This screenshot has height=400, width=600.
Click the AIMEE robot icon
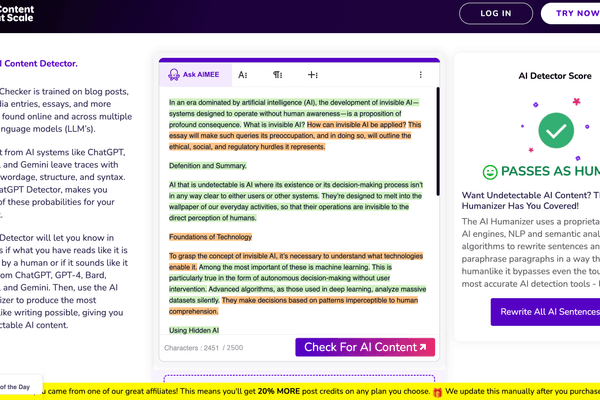coord(174,74)
